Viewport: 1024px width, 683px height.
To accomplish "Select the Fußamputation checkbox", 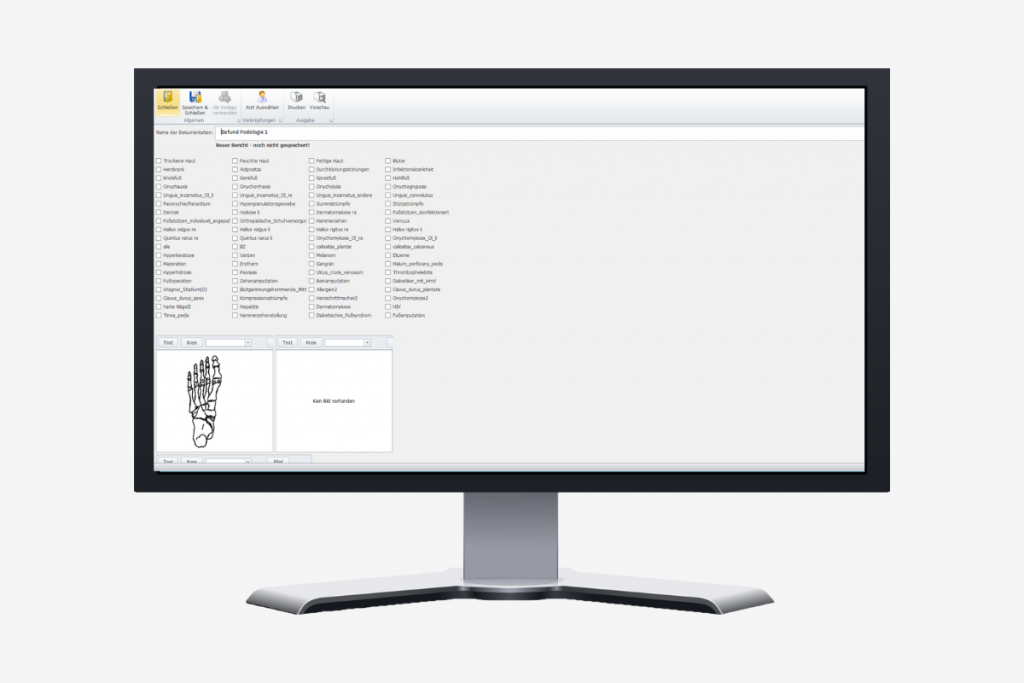I will coord(389,315).
